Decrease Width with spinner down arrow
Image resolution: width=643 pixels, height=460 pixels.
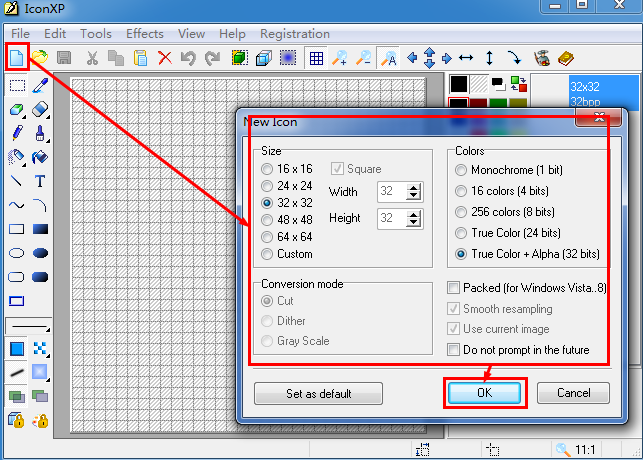(414, 196)
